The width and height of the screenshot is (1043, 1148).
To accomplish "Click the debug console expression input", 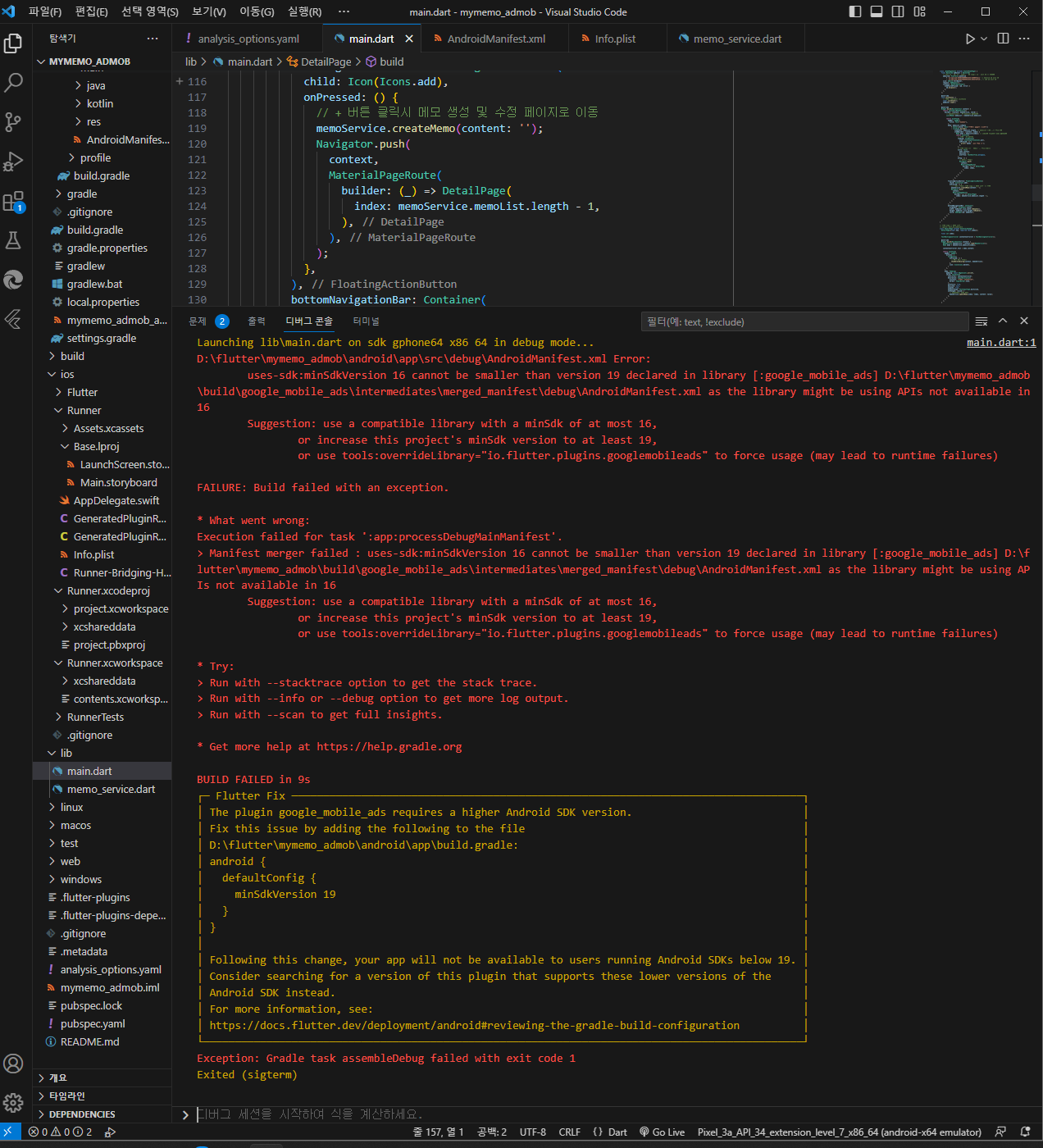I will pos(615,1114).
